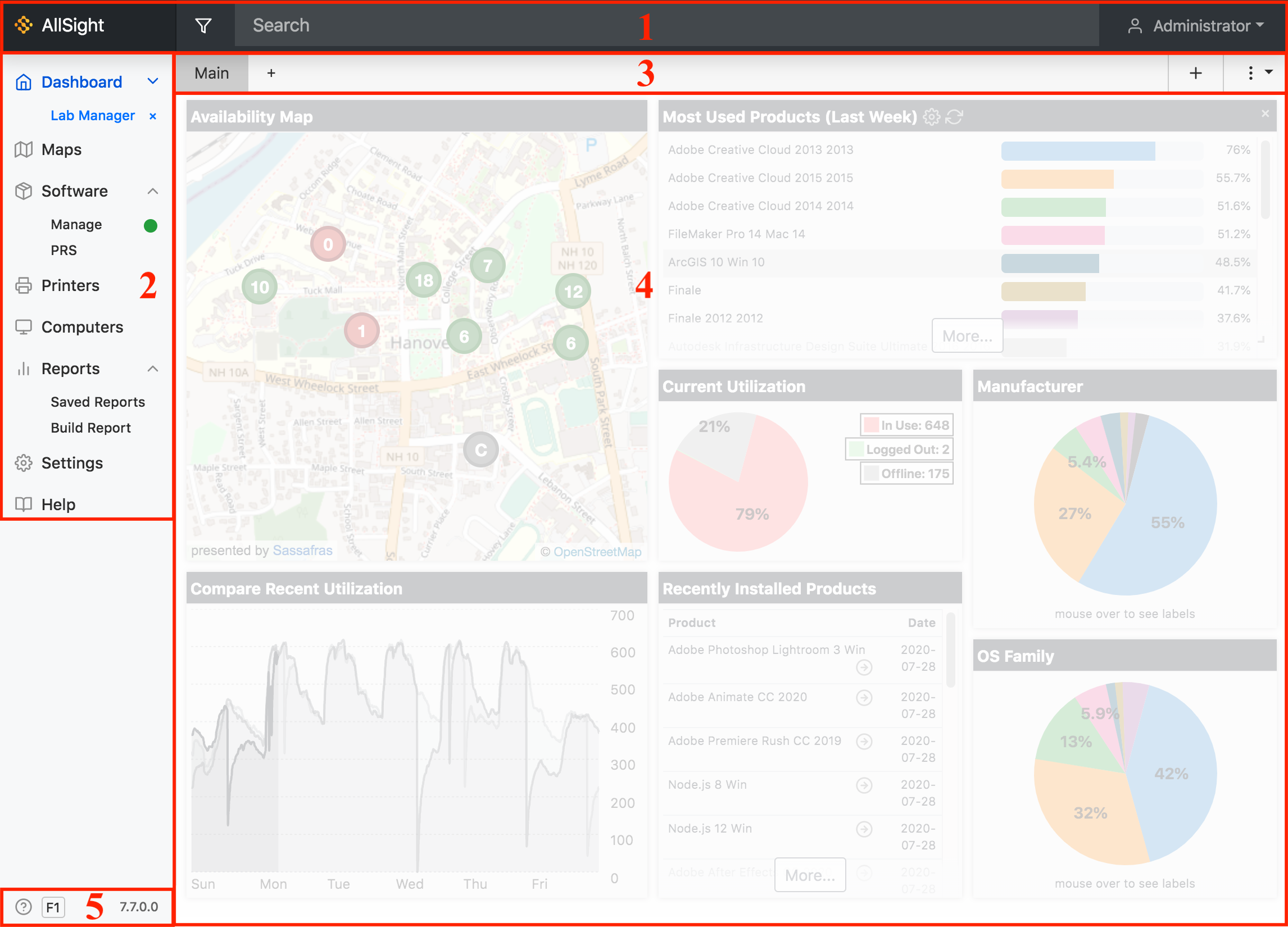Click map cluster marker 7
The image size is (1288, 927).
[x=487, y=265]
